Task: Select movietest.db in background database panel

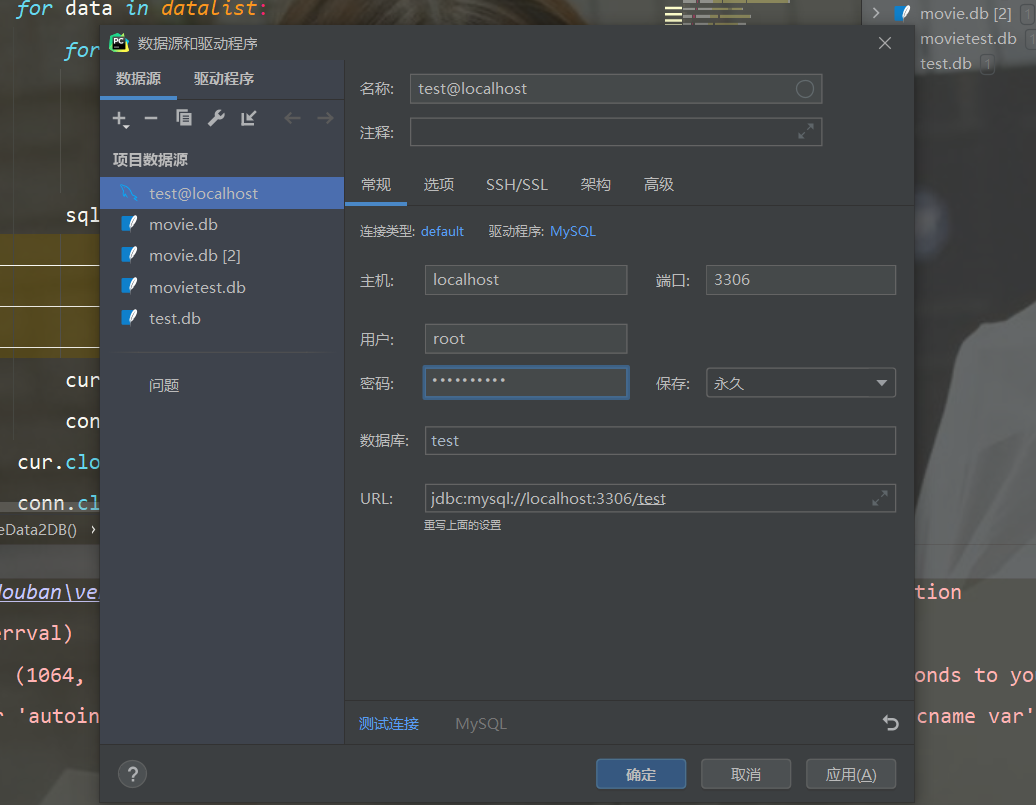Action: coord(968,38)
